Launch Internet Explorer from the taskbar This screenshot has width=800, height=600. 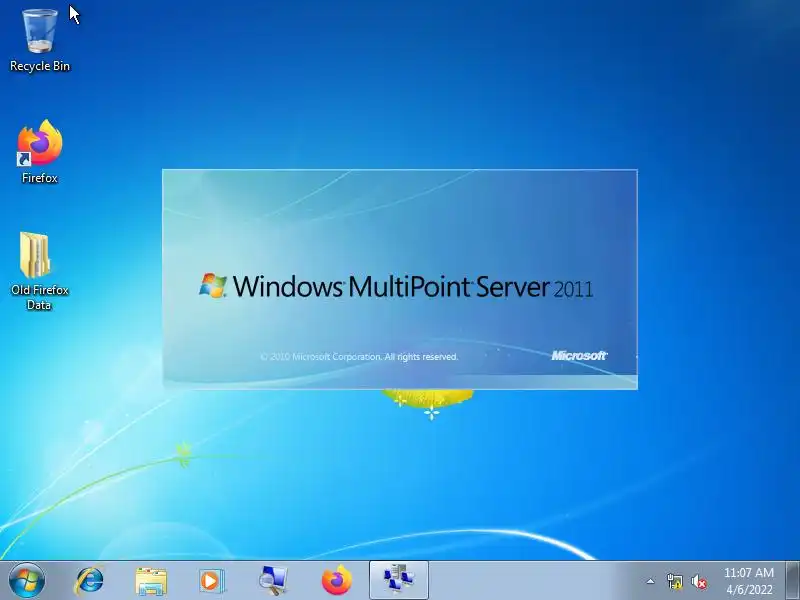[x=90, y=581]
